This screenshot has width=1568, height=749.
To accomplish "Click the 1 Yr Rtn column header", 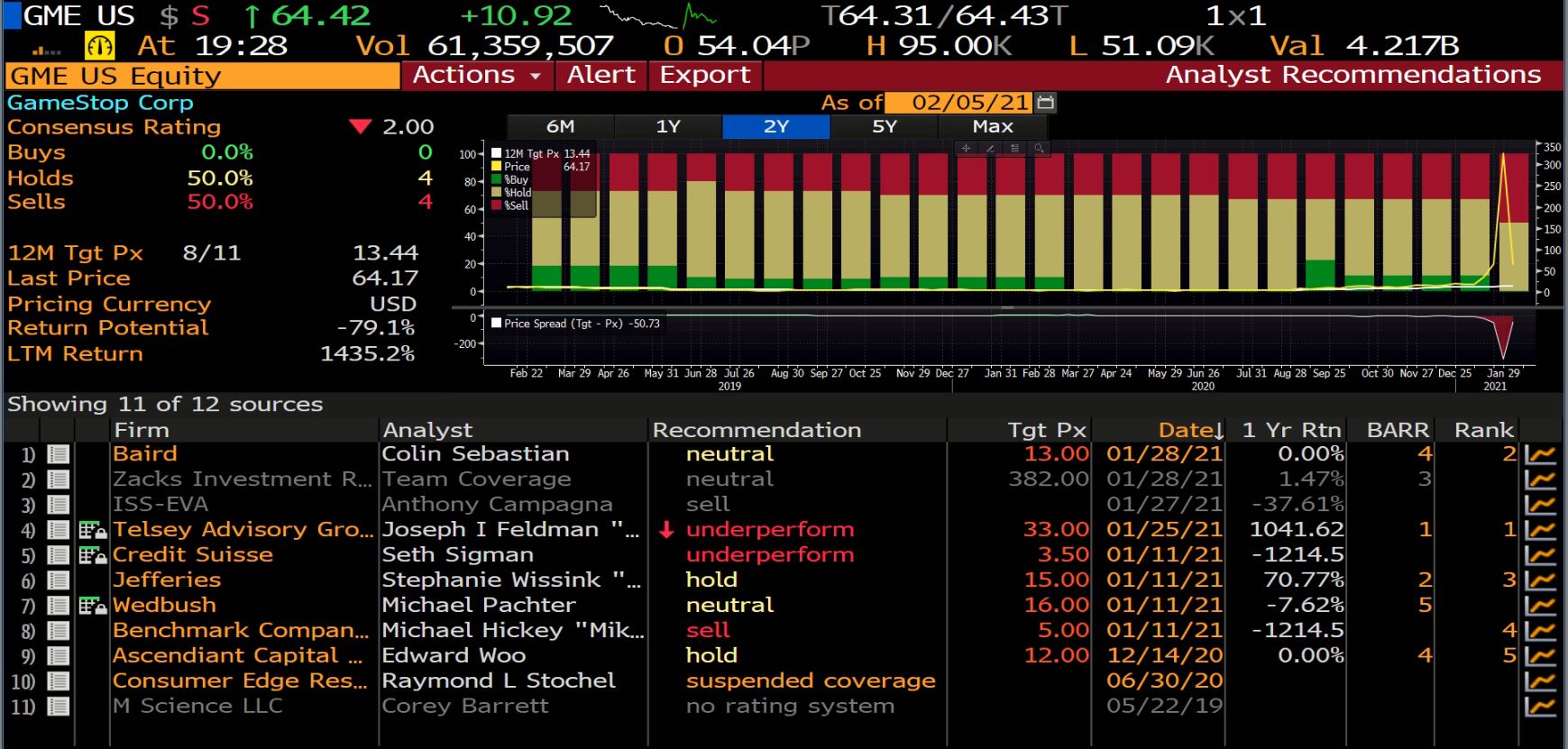I will (1291, 430).
